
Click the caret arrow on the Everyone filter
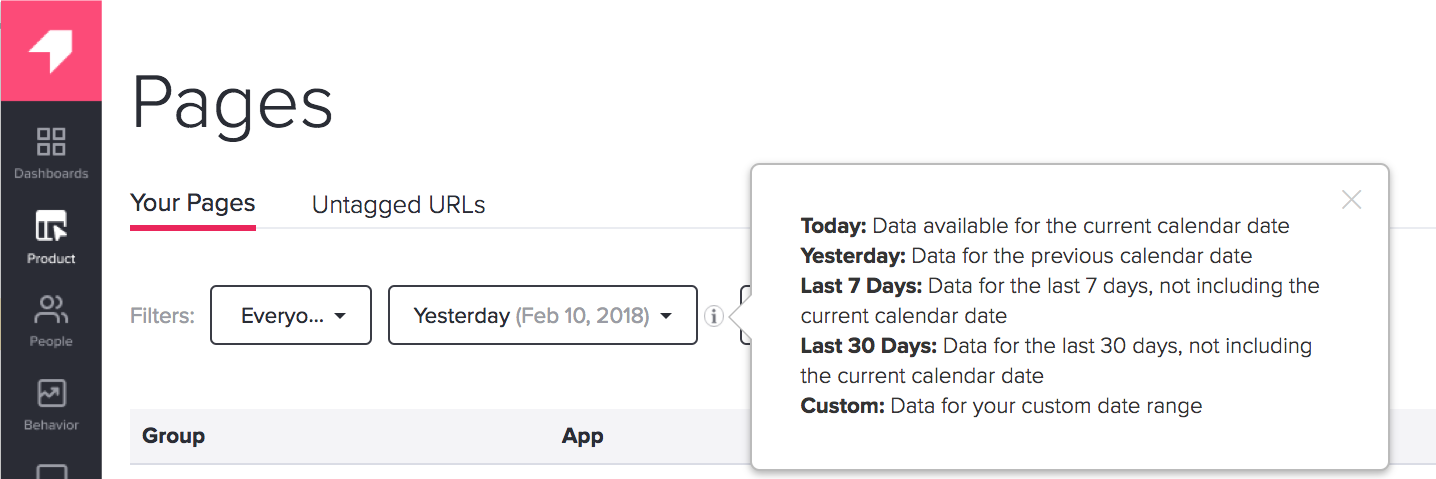pos(340,316)
